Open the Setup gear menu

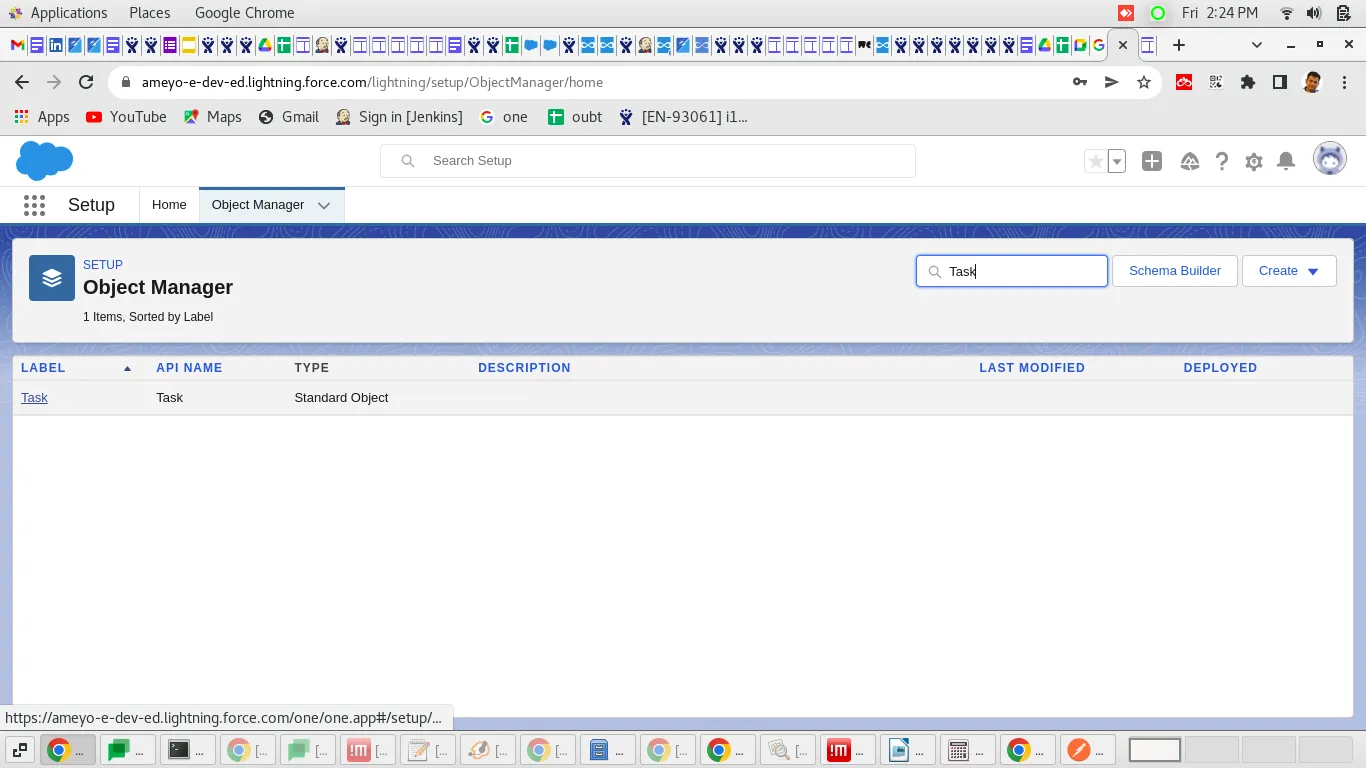[1254, 161]
